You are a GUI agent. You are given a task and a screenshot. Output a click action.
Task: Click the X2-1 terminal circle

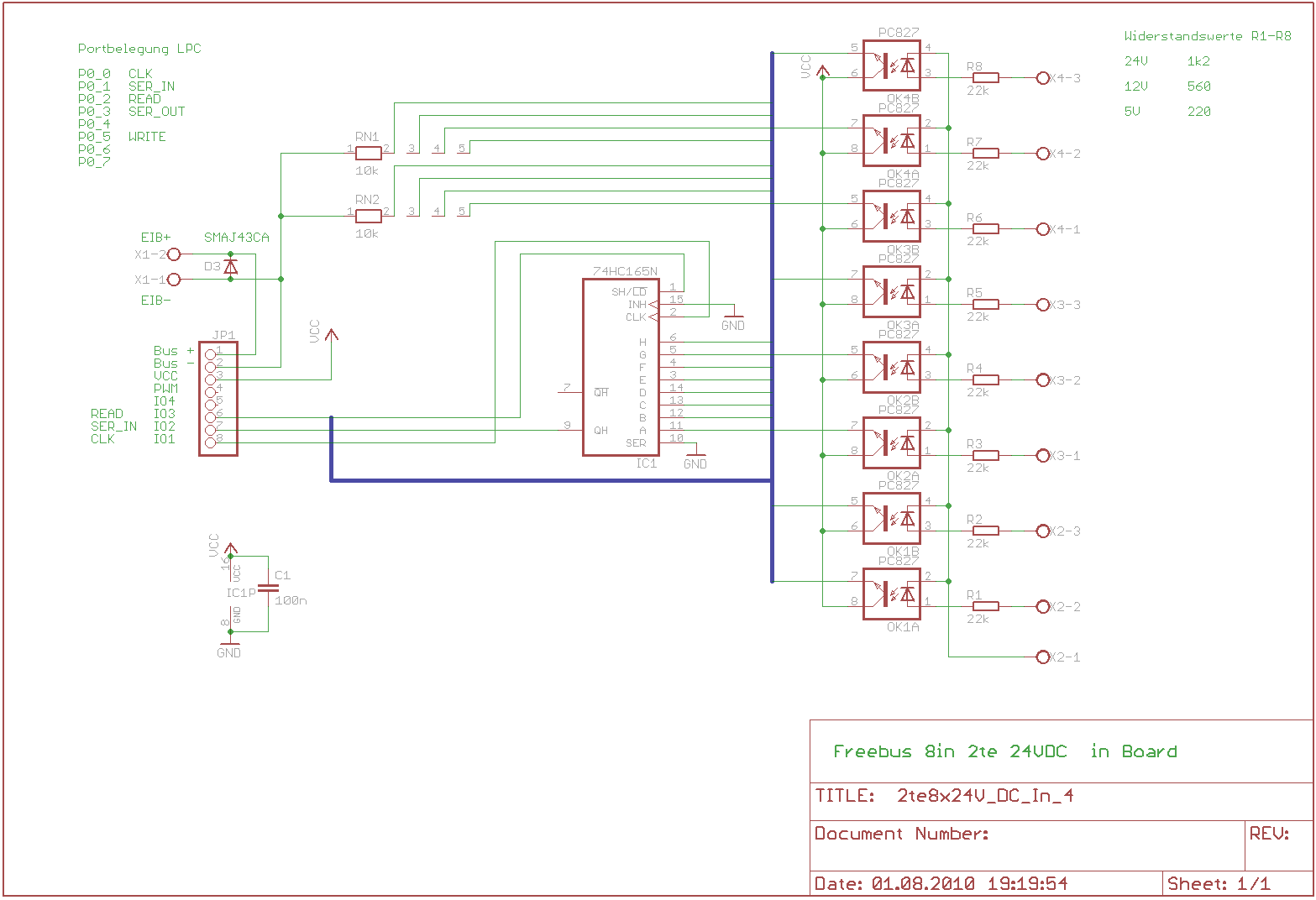point(1043,657)
